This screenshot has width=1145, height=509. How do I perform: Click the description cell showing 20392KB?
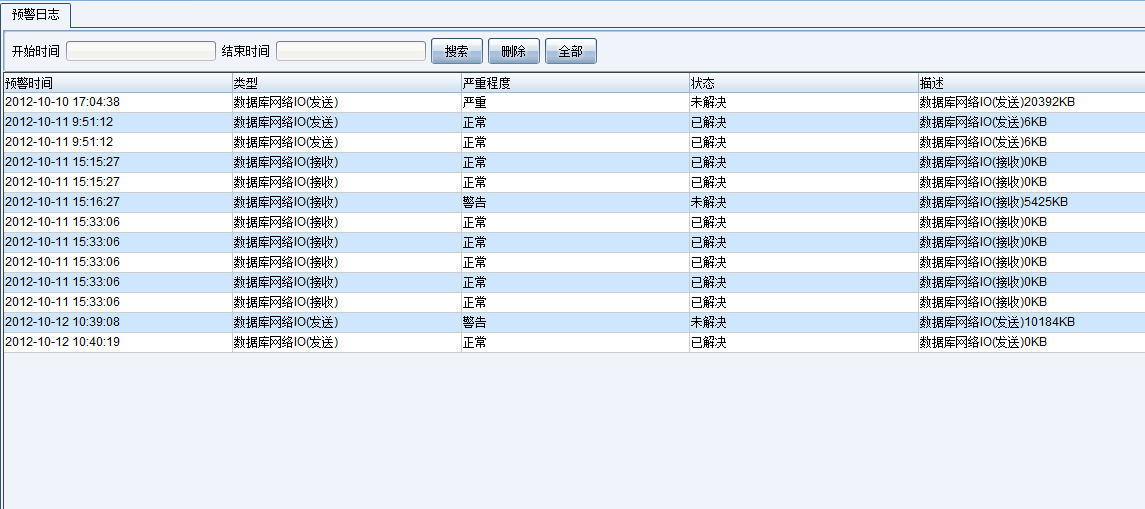click(997, 102)
